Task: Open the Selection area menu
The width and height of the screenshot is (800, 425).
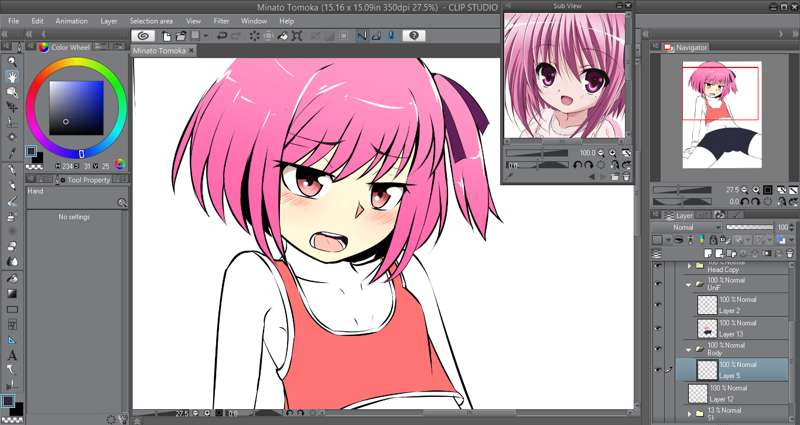Action: (151, 20)
